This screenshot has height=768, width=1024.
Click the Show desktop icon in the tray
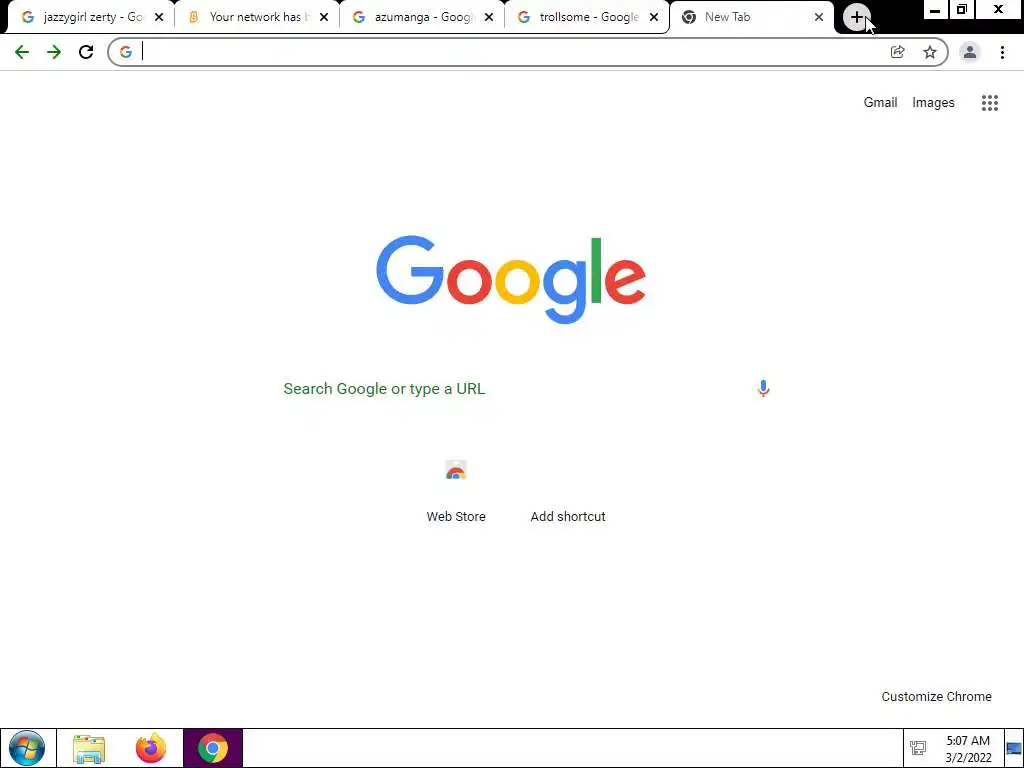(1014, 748)
